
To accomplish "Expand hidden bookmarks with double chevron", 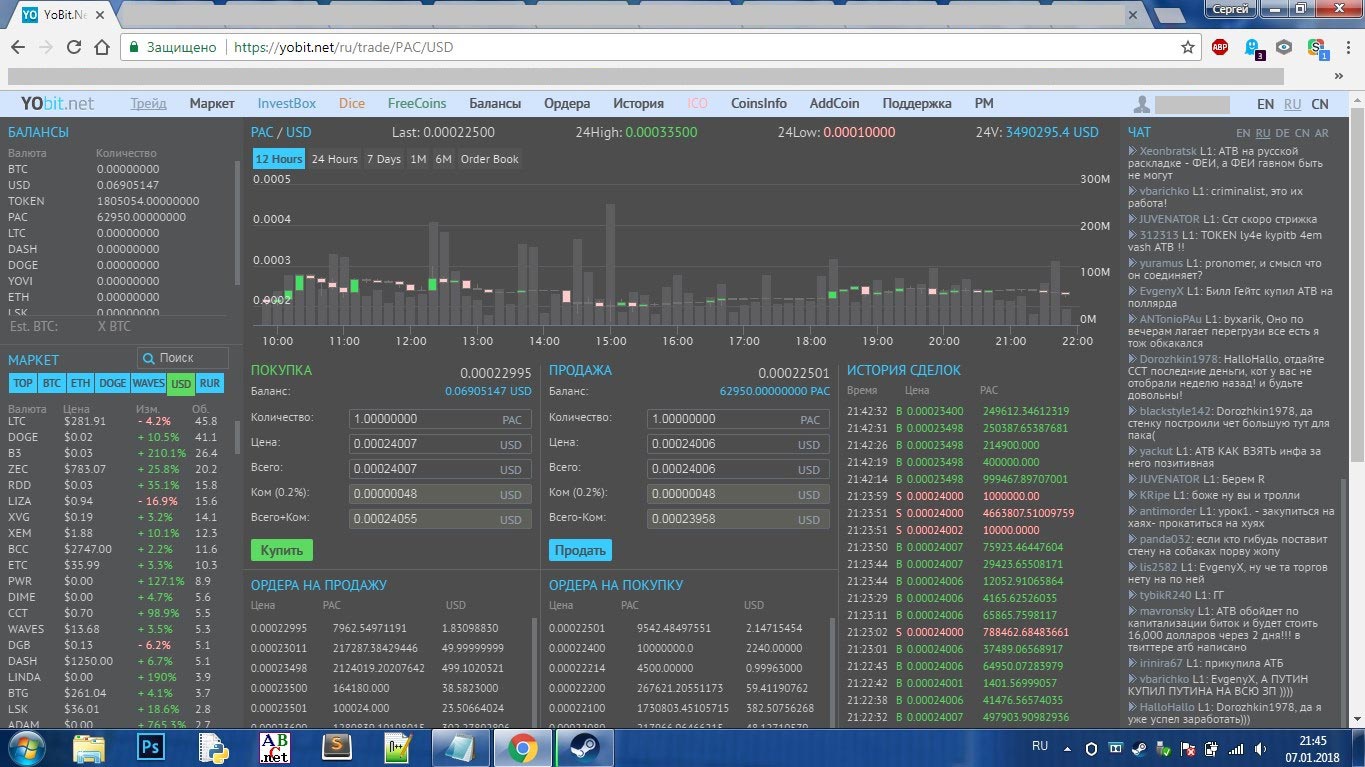I will [x=1338, y=76].
